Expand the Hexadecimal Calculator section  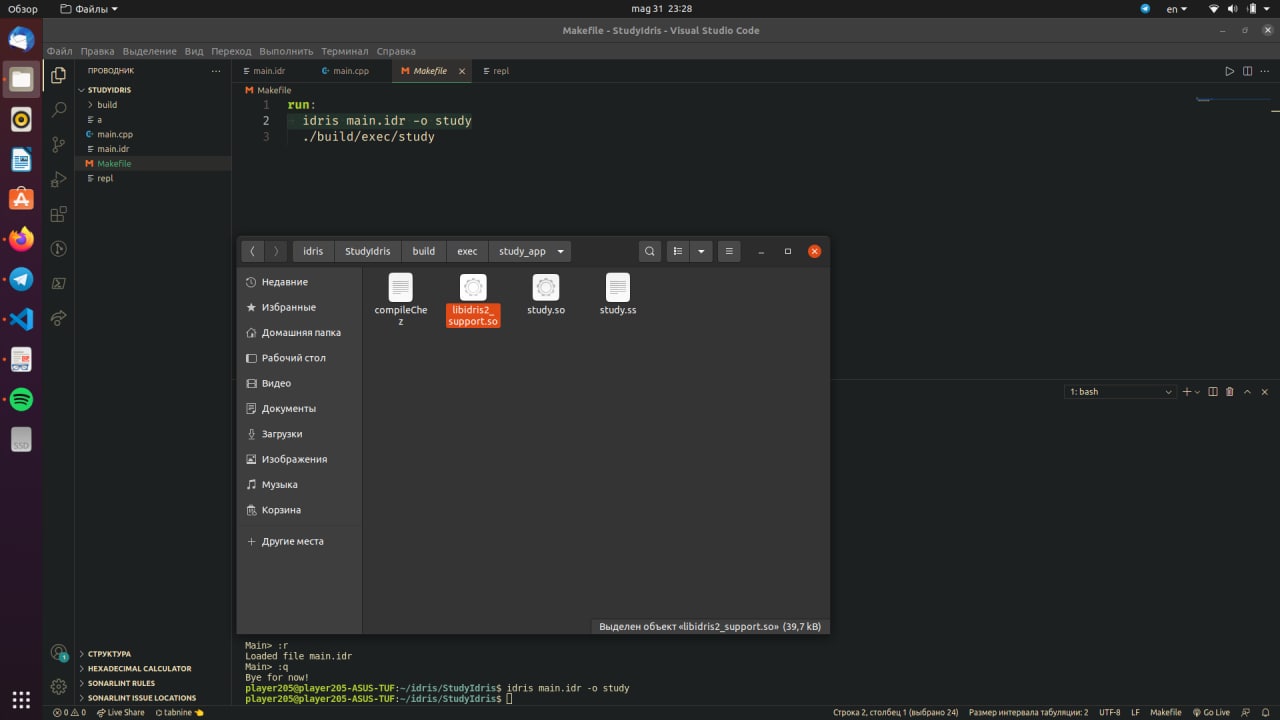click(139, 669)
